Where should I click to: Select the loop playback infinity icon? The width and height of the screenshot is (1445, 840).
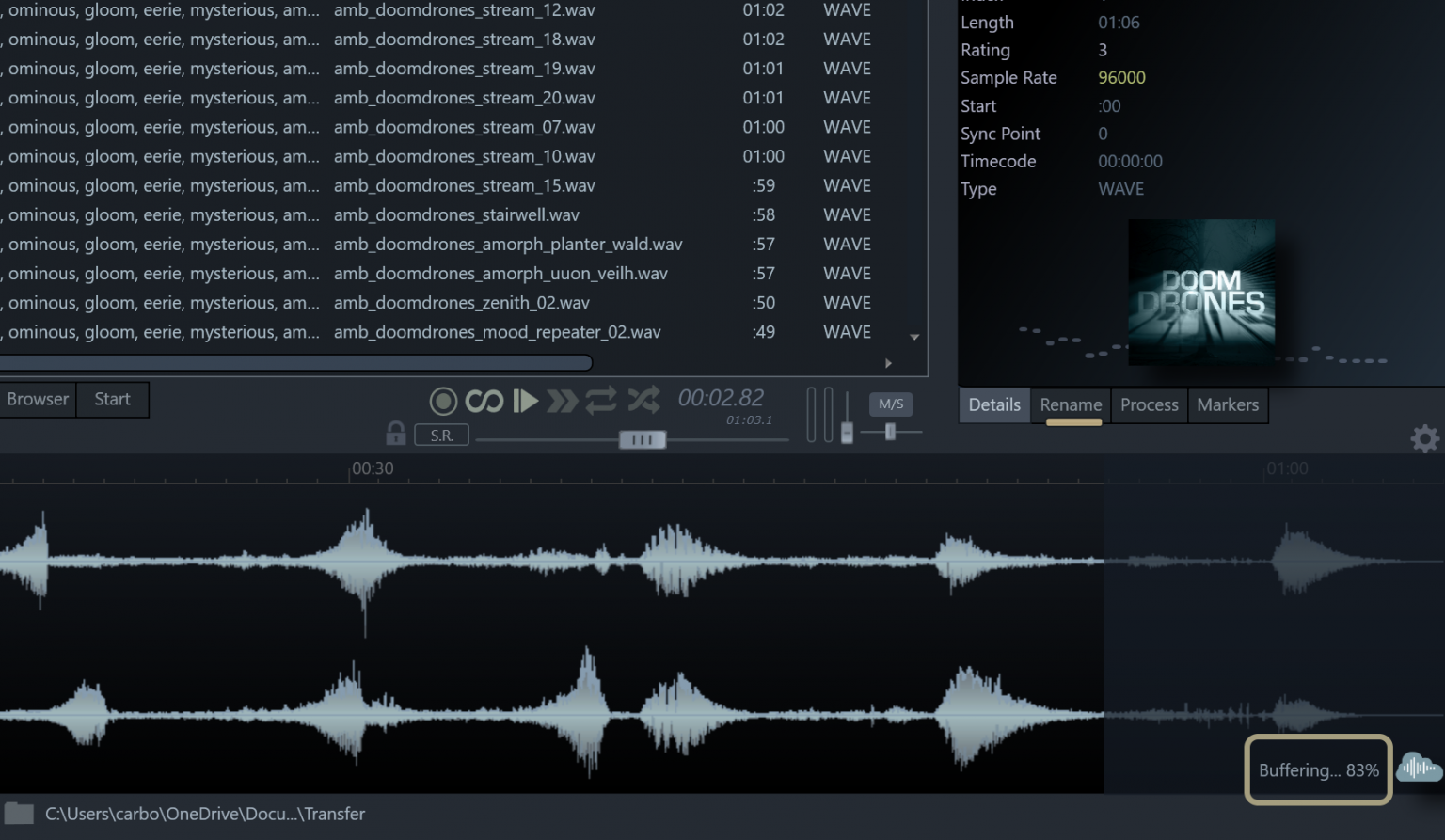point(484,401)
